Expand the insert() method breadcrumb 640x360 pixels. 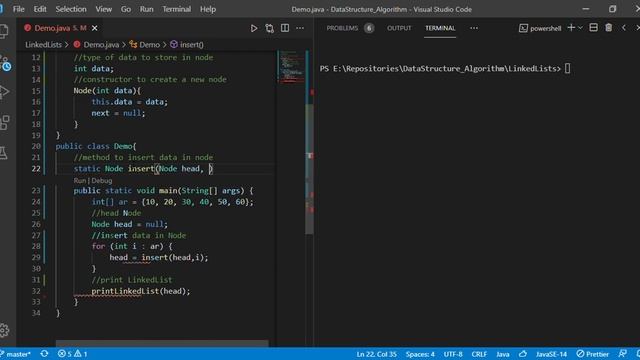click(187, 44)
